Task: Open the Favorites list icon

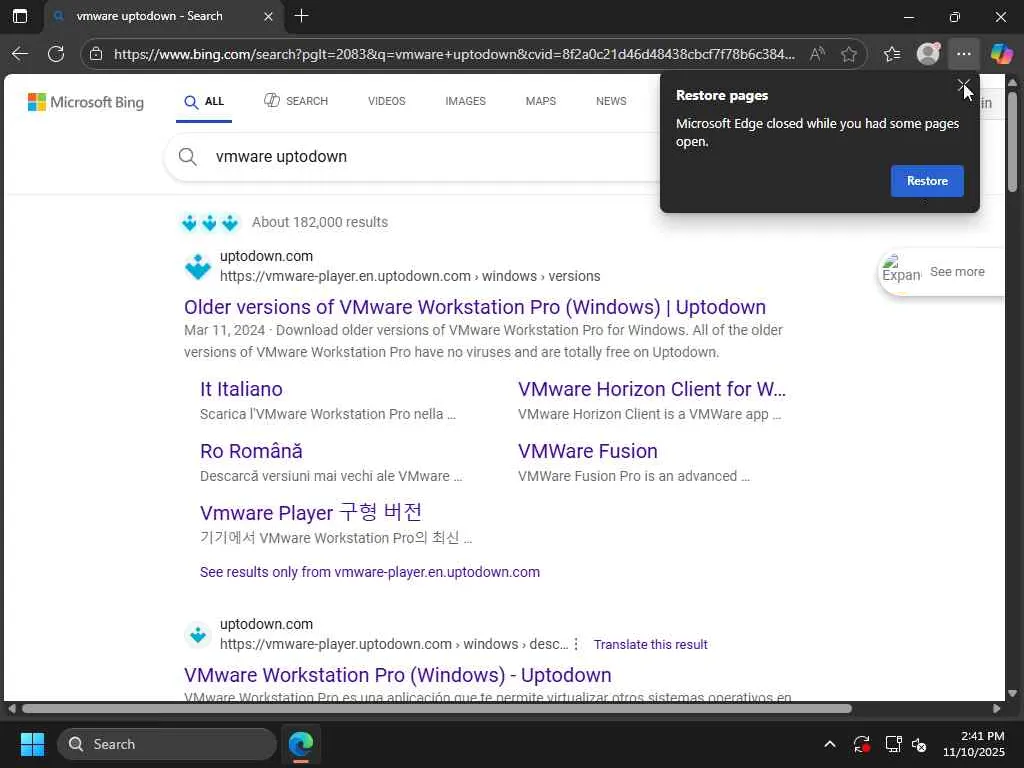Action: (x=892, y=54)
